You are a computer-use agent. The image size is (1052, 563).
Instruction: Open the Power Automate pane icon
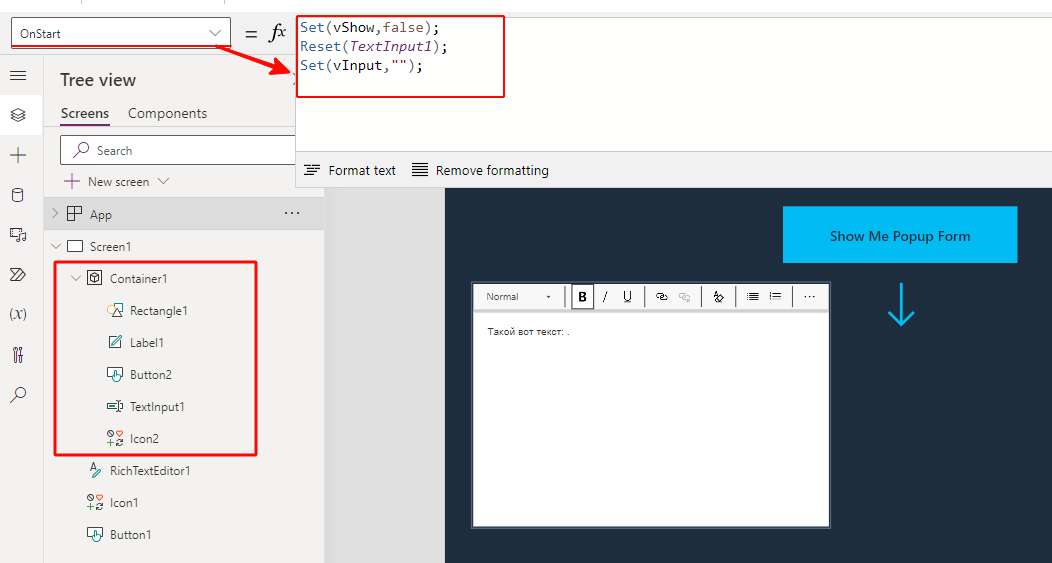click(x=18, y=275)
